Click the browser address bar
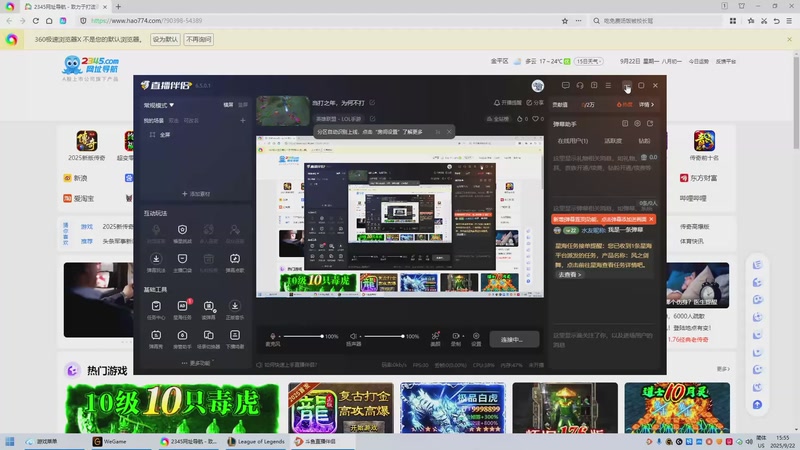800x450 pixels. point(316,21)
